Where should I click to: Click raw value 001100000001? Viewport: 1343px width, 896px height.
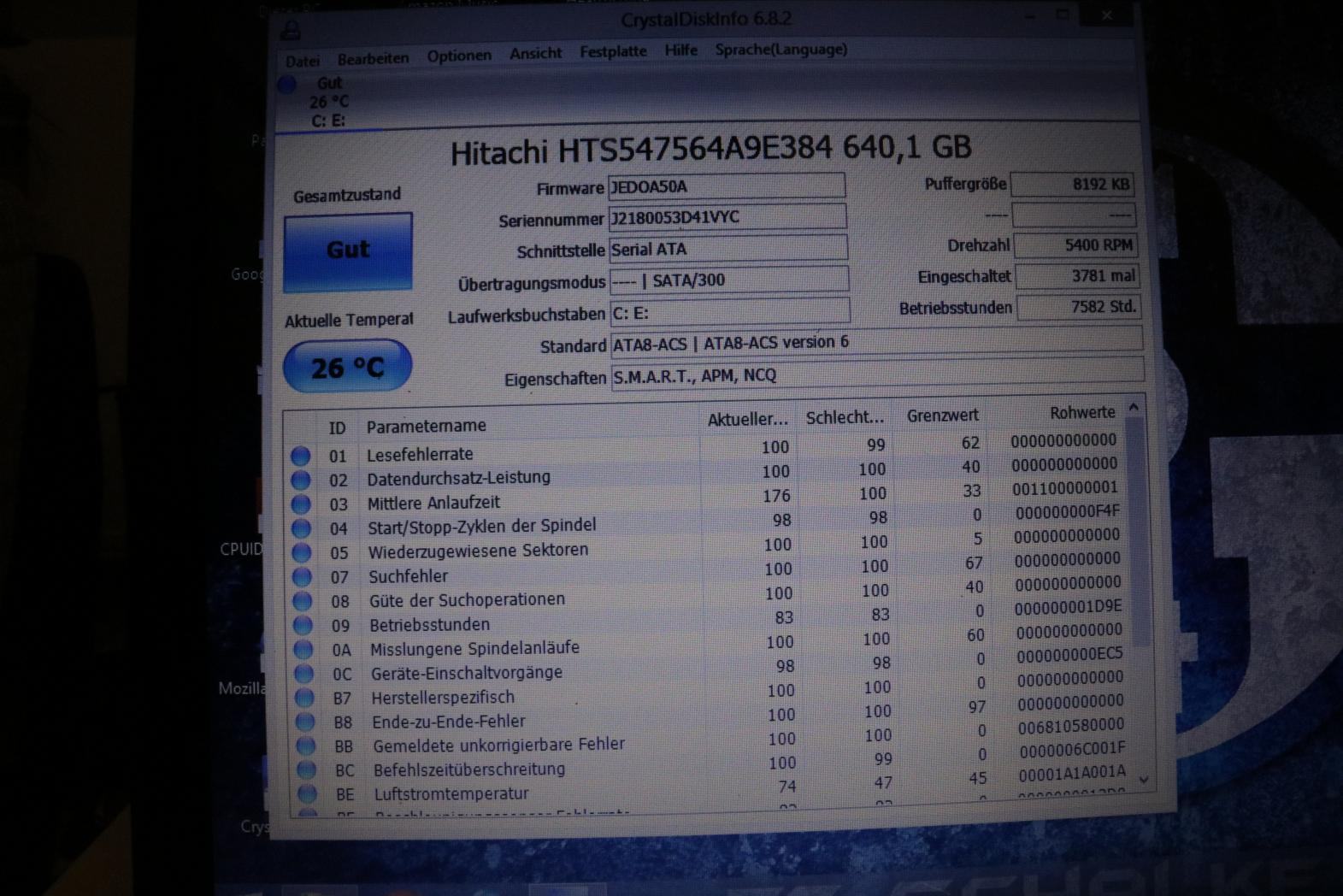point(1065,487)
